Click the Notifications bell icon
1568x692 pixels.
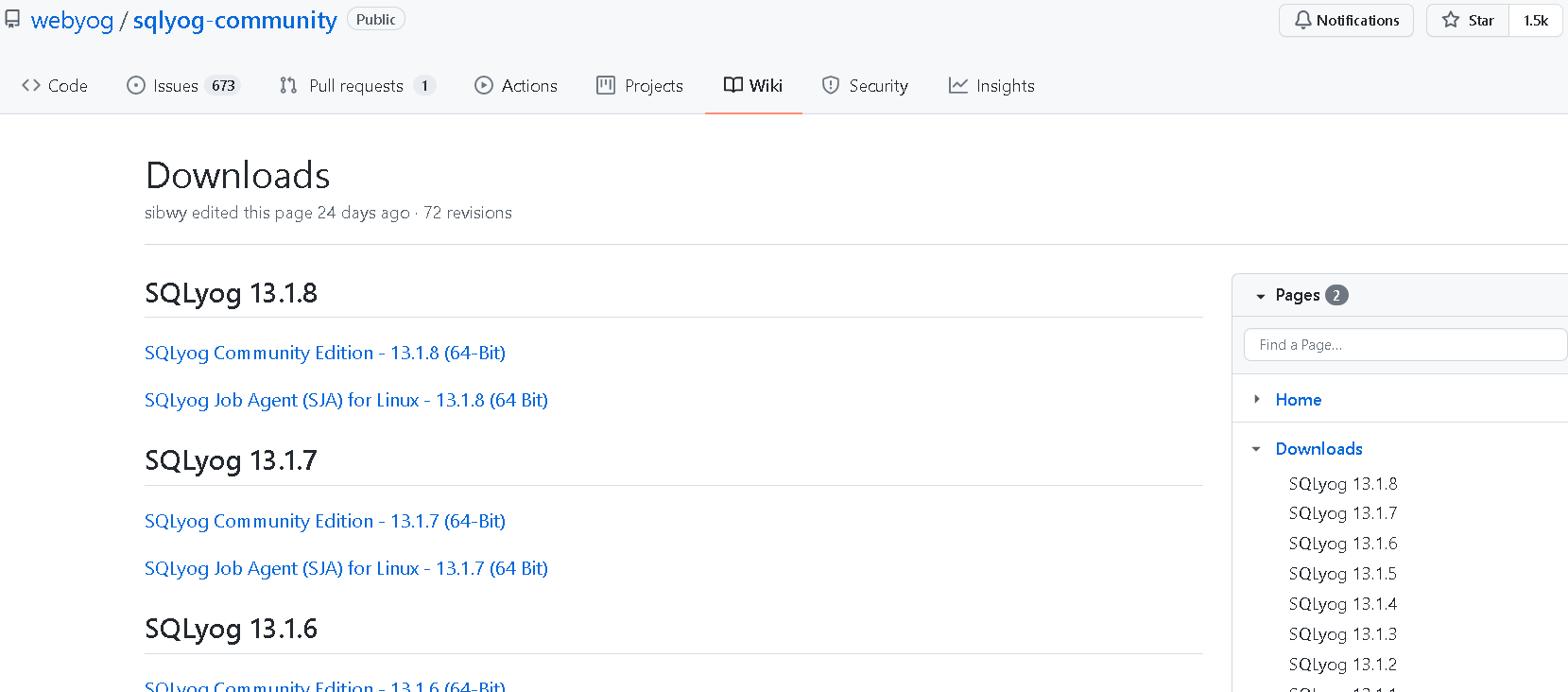coord(1303,20)
